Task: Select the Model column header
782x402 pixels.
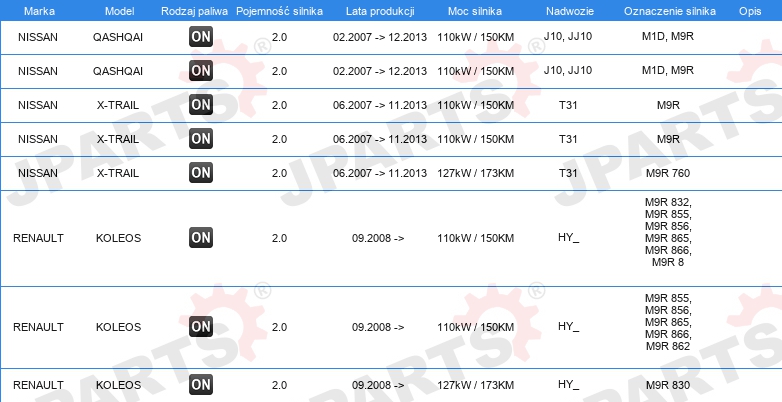Action: 118,10
